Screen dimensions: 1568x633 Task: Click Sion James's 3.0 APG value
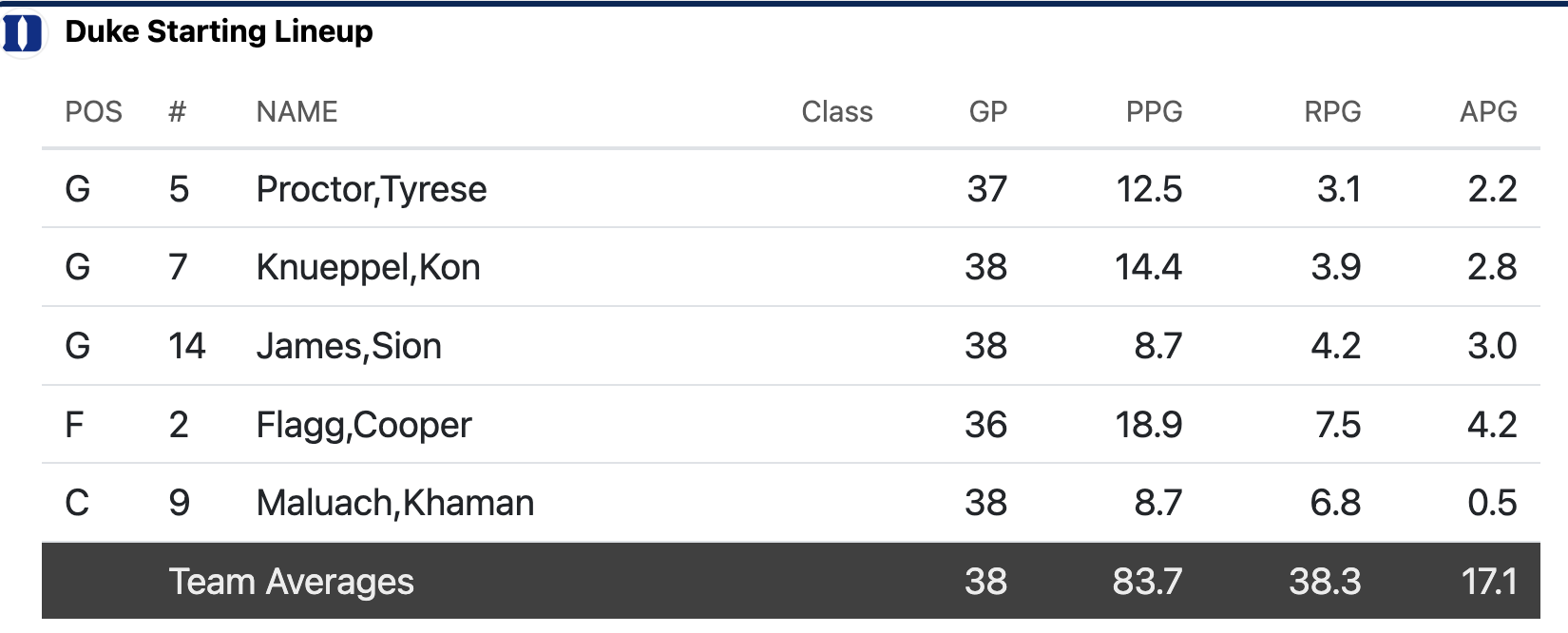click(x=1491, y=346)
